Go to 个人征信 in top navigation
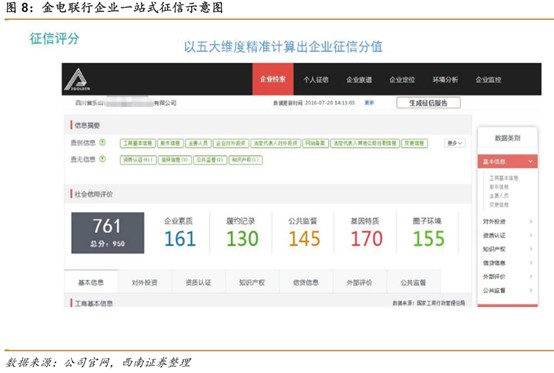The height and width of the screenshot is (373, 554). (x=316, y=80)
